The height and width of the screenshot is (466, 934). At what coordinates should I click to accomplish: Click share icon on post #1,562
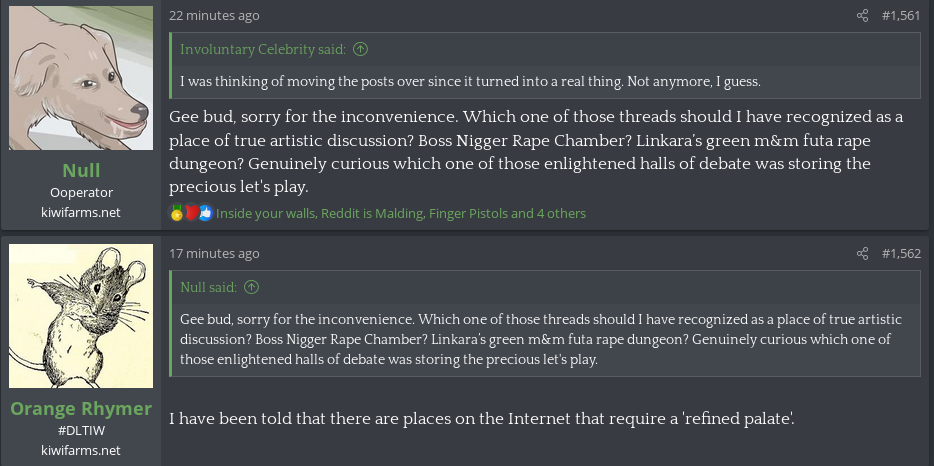[863, 254]
